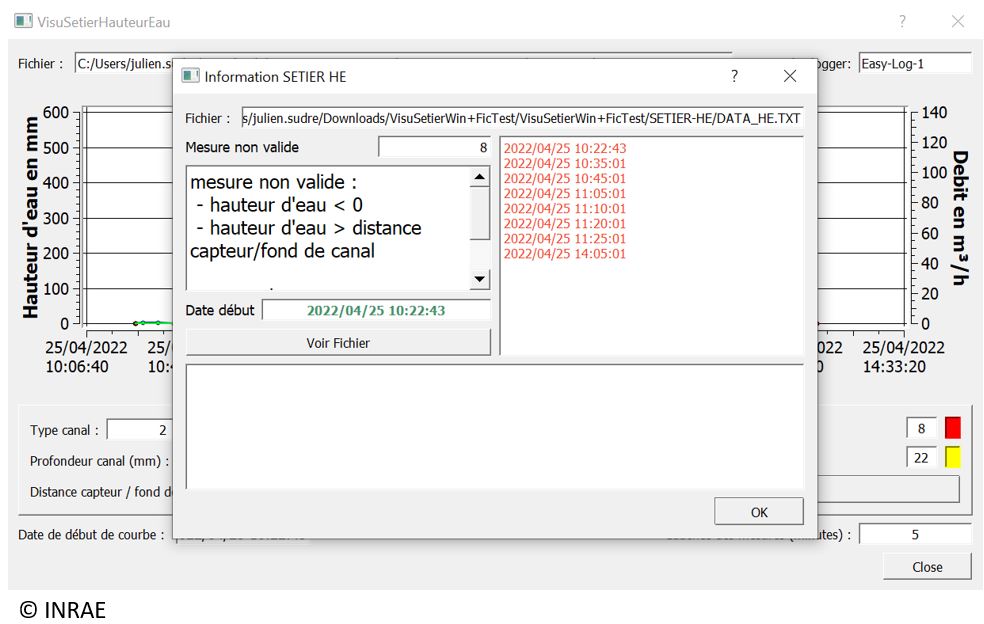Click the Mesure non valide count field

coord(434,147)
